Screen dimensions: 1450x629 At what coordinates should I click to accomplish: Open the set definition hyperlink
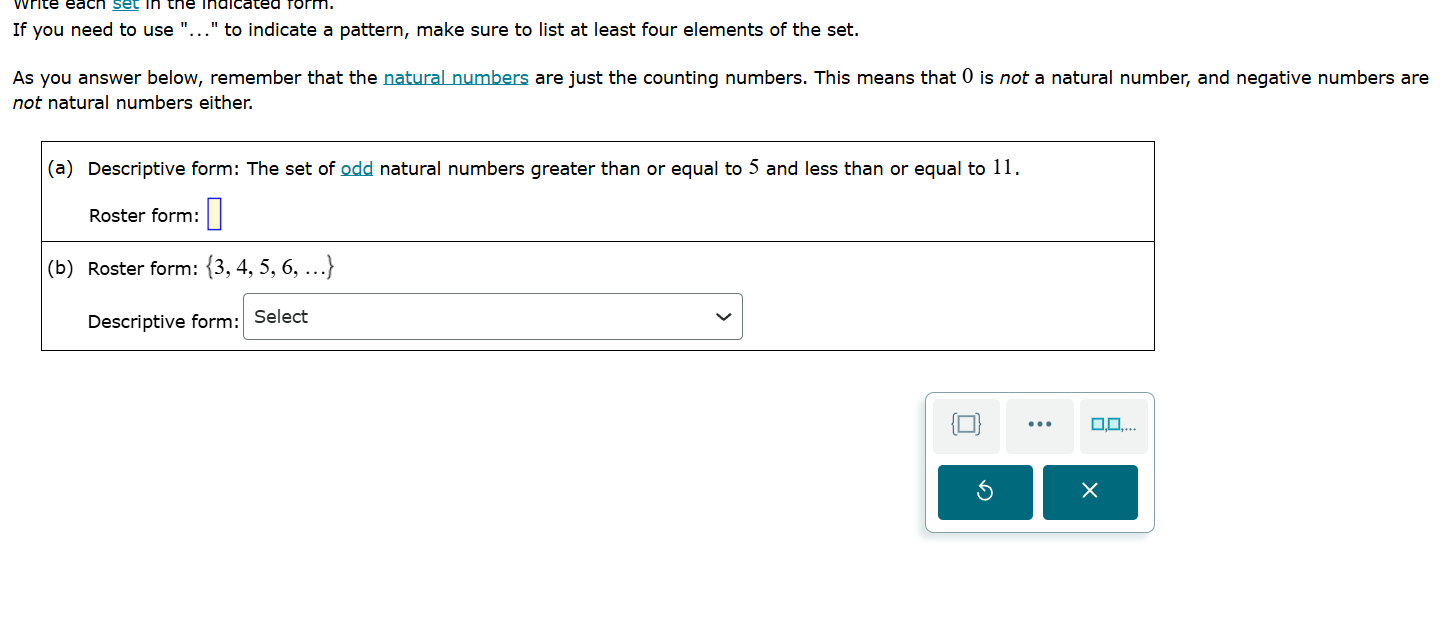point(124,6)
